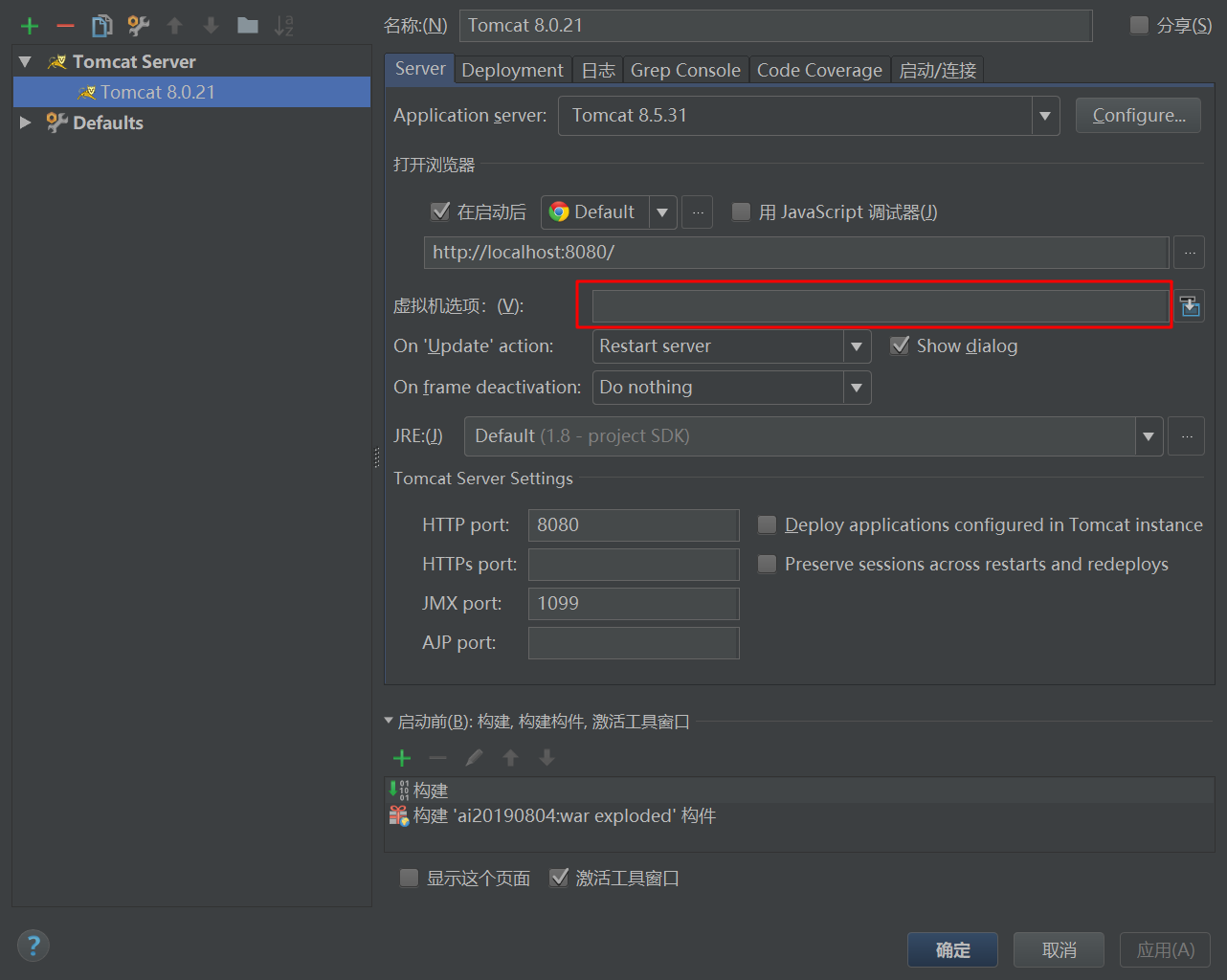Select 构建 'ai20190804:war exploded' 构件 row
This screenshot has height=980, width=1227.
click(x=799, y=815)
